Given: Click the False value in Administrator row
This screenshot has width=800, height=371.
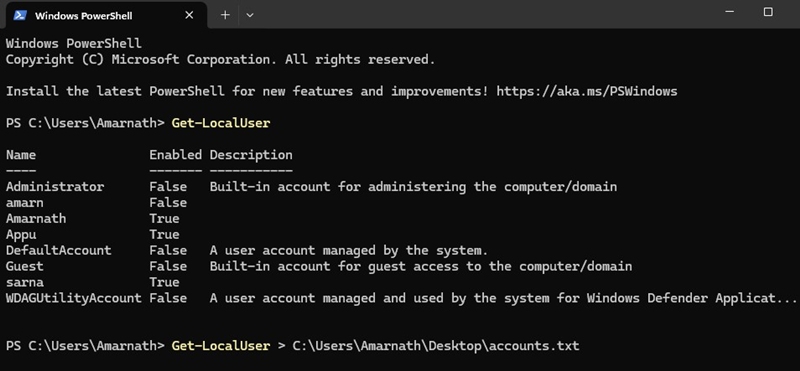Looking at the screenshot, I should (168, 187).
